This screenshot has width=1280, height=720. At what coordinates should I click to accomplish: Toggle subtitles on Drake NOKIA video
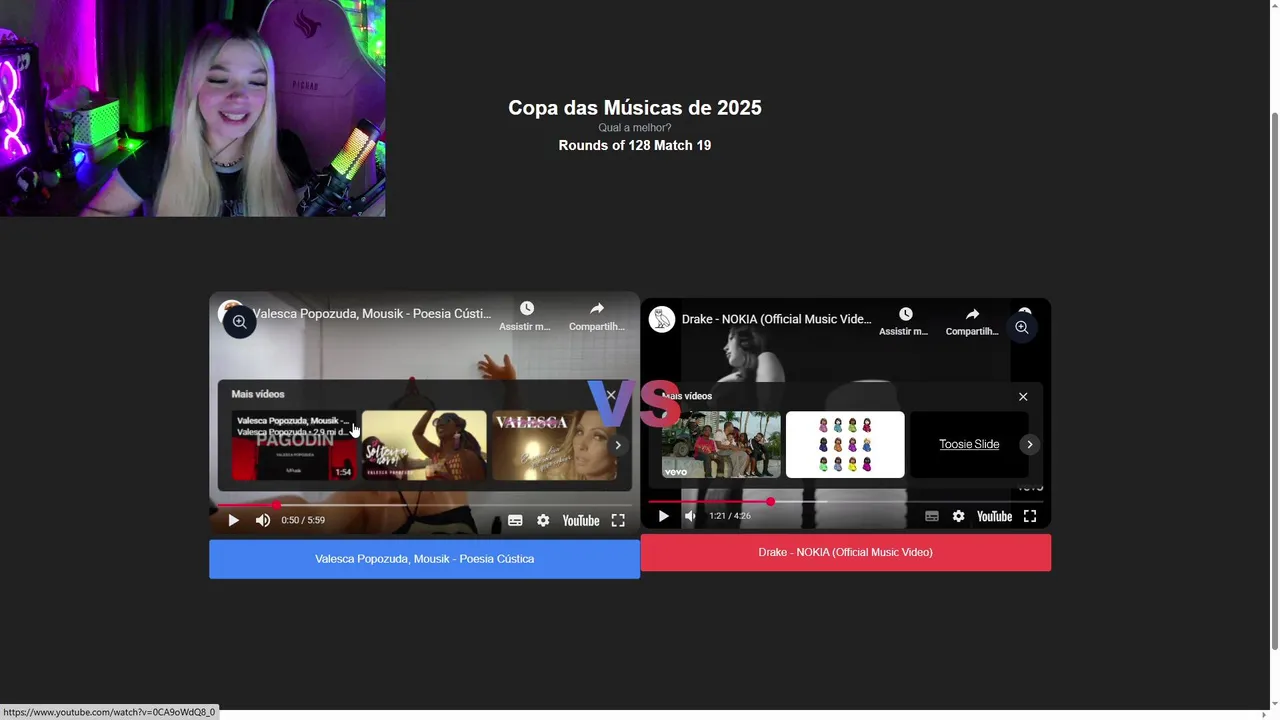point(932,516)
